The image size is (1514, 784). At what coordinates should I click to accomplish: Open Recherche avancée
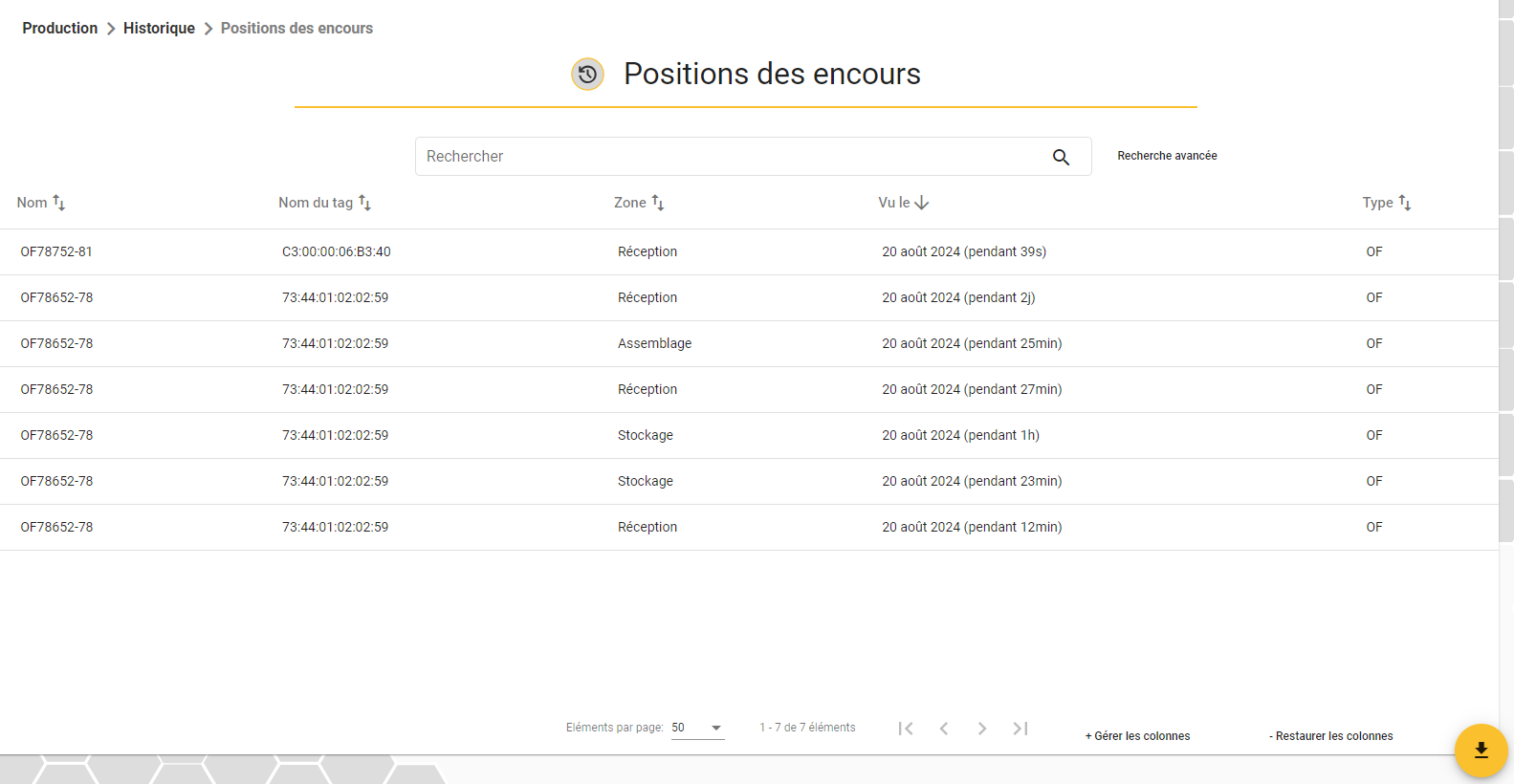1167,156
